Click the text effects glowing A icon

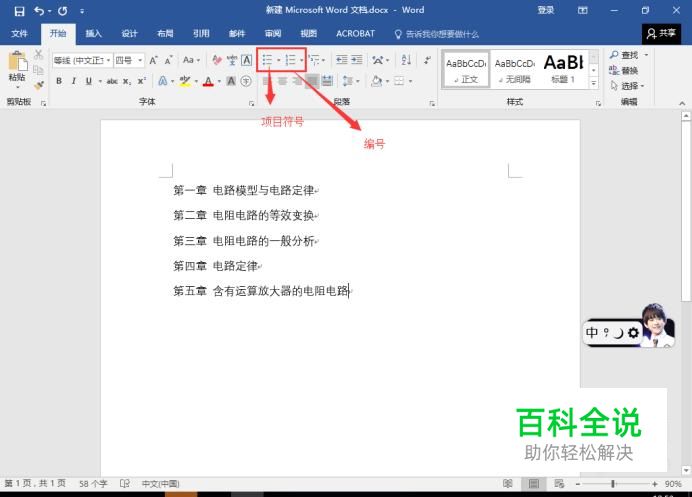coord(163,81)
